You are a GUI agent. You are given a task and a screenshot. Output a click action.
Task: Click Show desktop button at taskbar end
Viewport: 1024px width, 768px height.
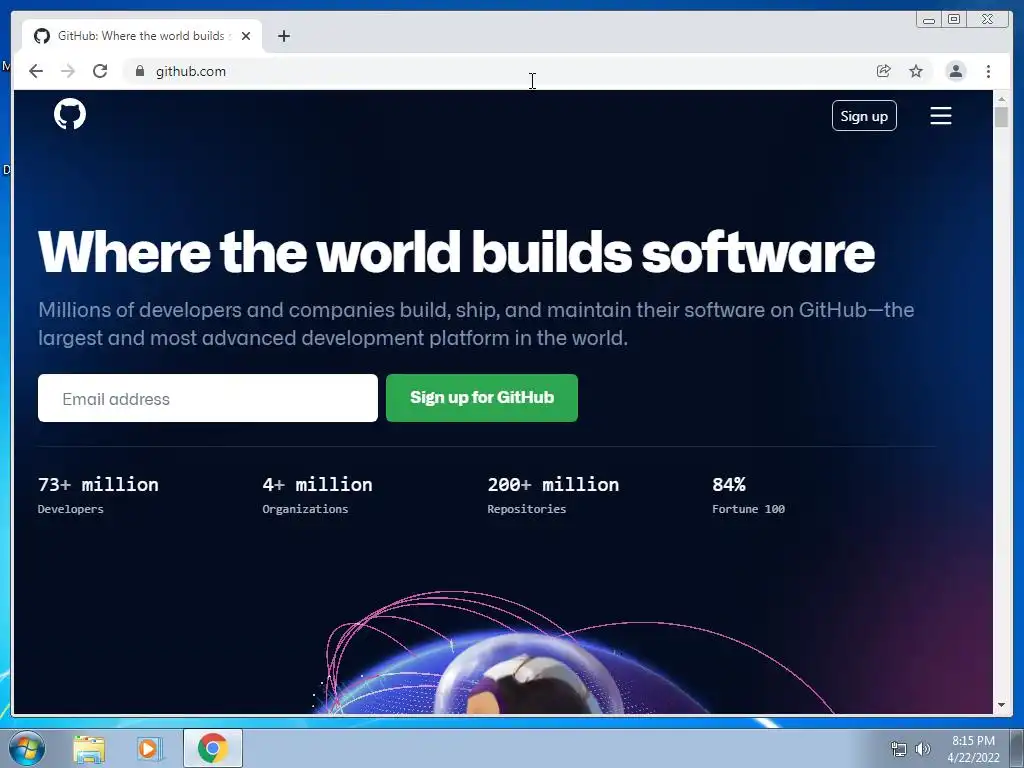1017,748
